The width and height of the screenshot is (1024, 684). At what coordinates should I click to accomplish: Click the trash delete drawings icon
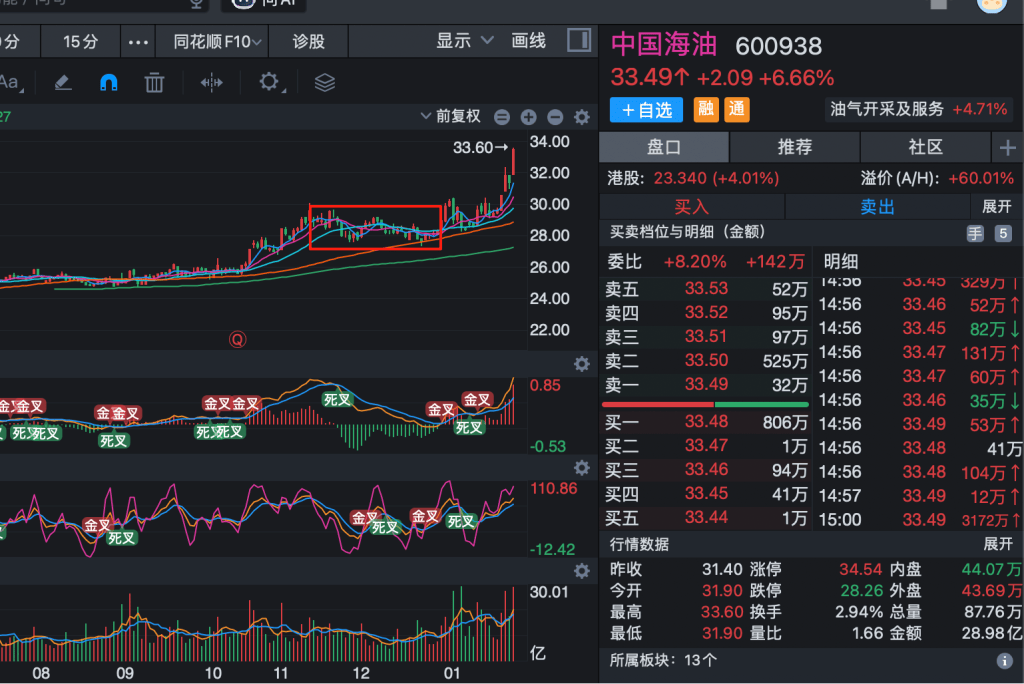(154, 82)
